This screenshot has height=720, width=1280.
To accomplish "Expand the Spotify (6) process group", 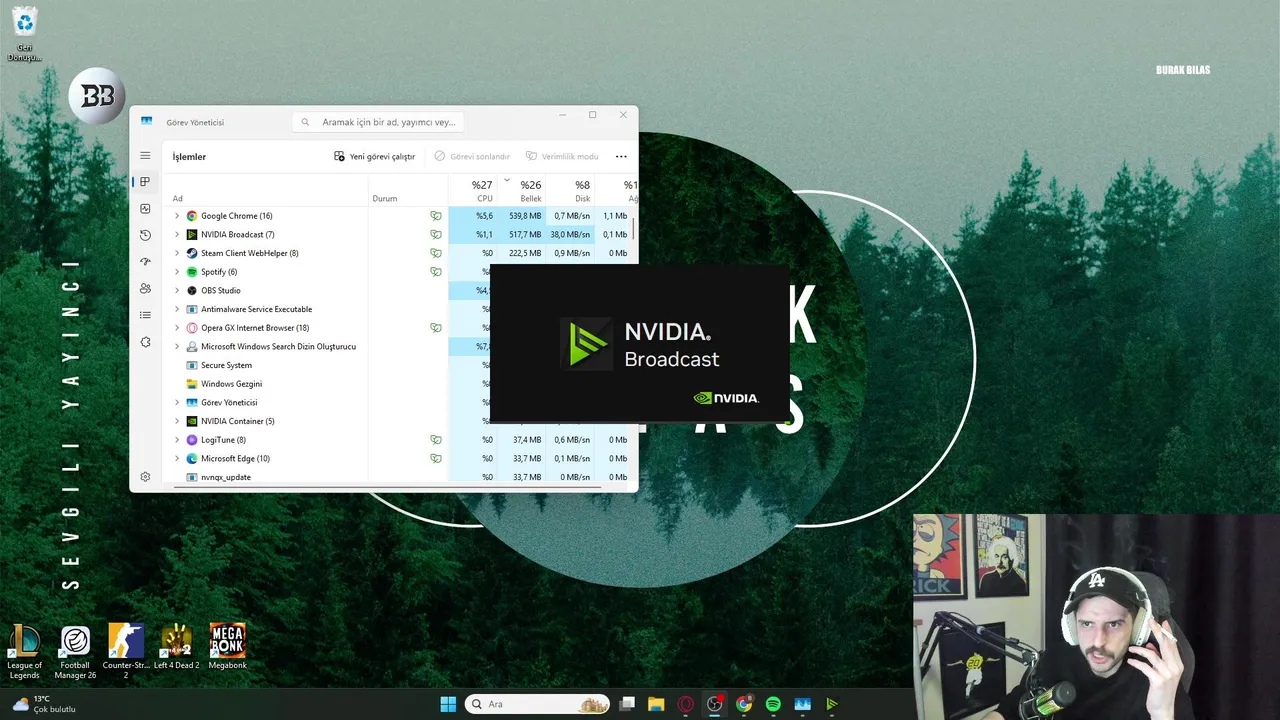I will tap(177, 272).
